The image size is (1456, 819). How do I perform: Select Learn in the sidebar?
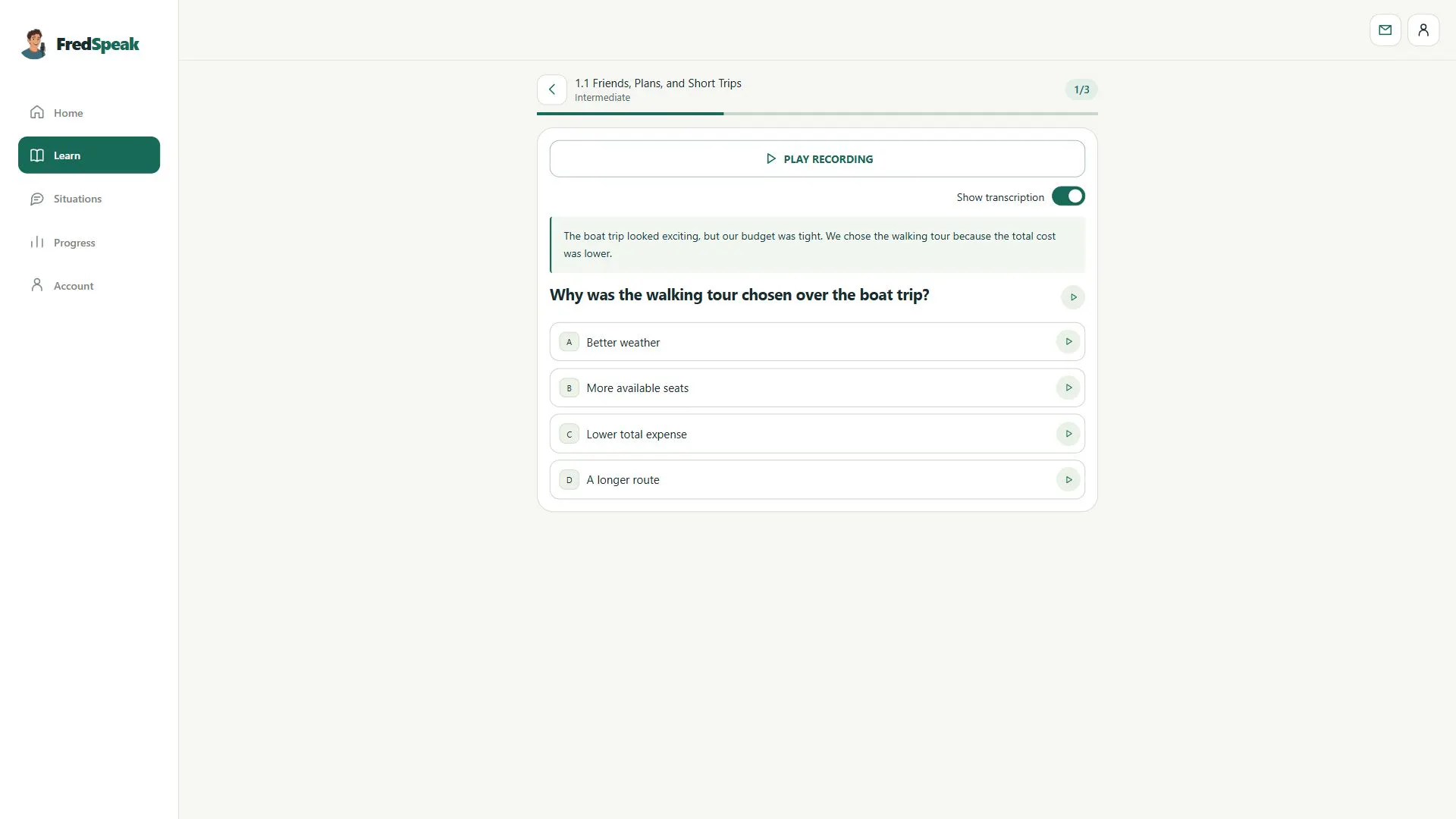pos(89,155)
